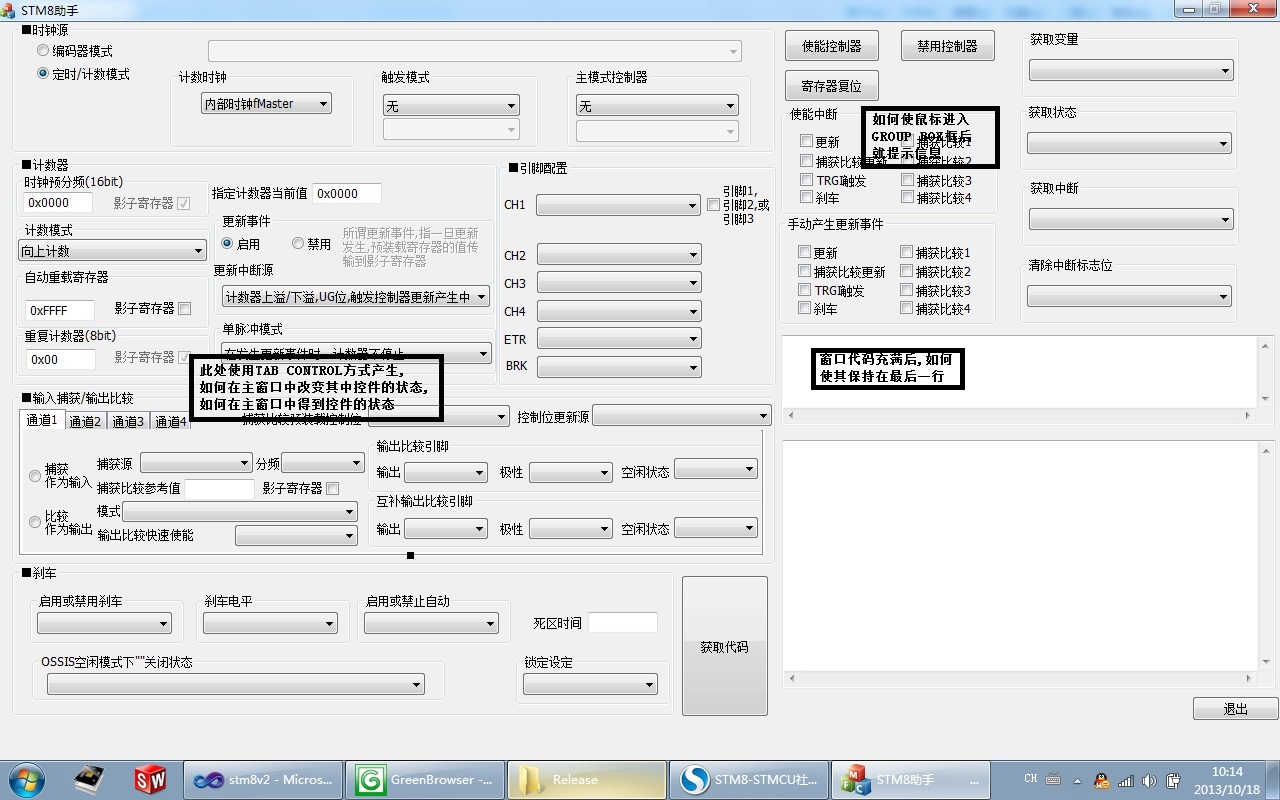This screenshot has height=800, width=1280.
Task: Open the Windows Start menu orb
Action: pyautogui.click(x=25, y=779)
